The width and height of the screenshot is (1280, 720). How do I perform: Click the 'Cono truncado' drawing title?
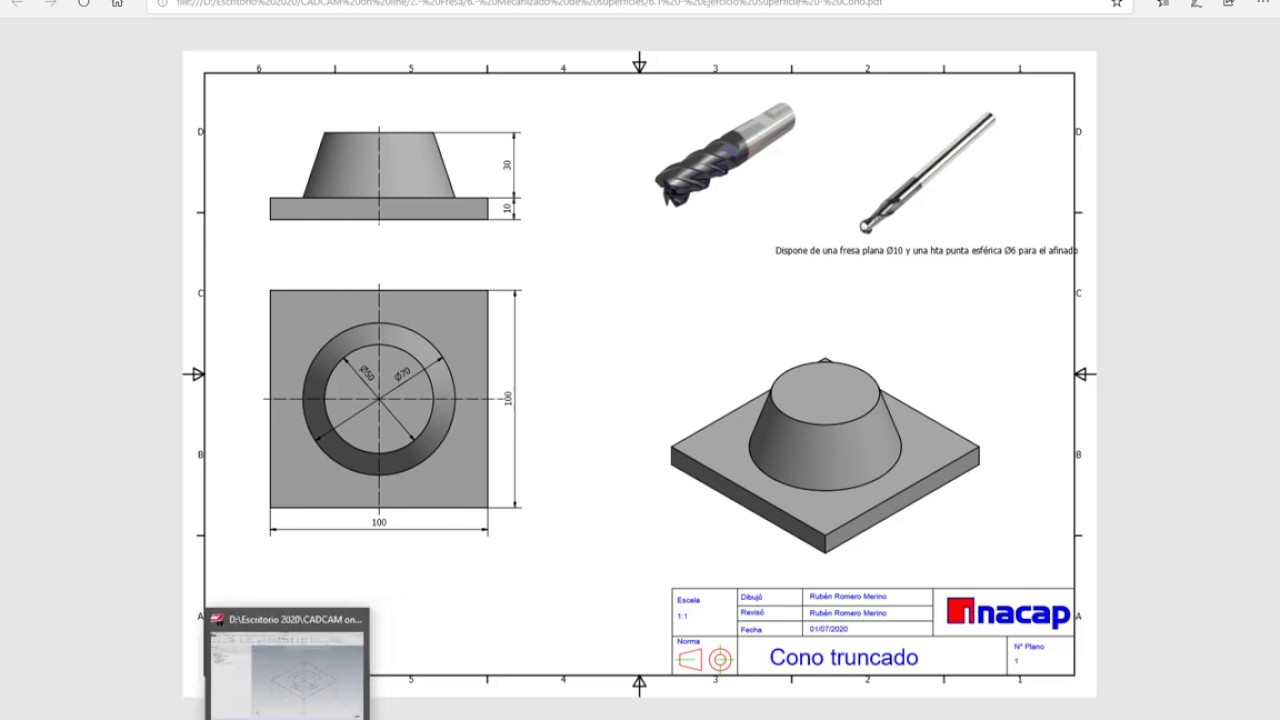coord(843,657)
